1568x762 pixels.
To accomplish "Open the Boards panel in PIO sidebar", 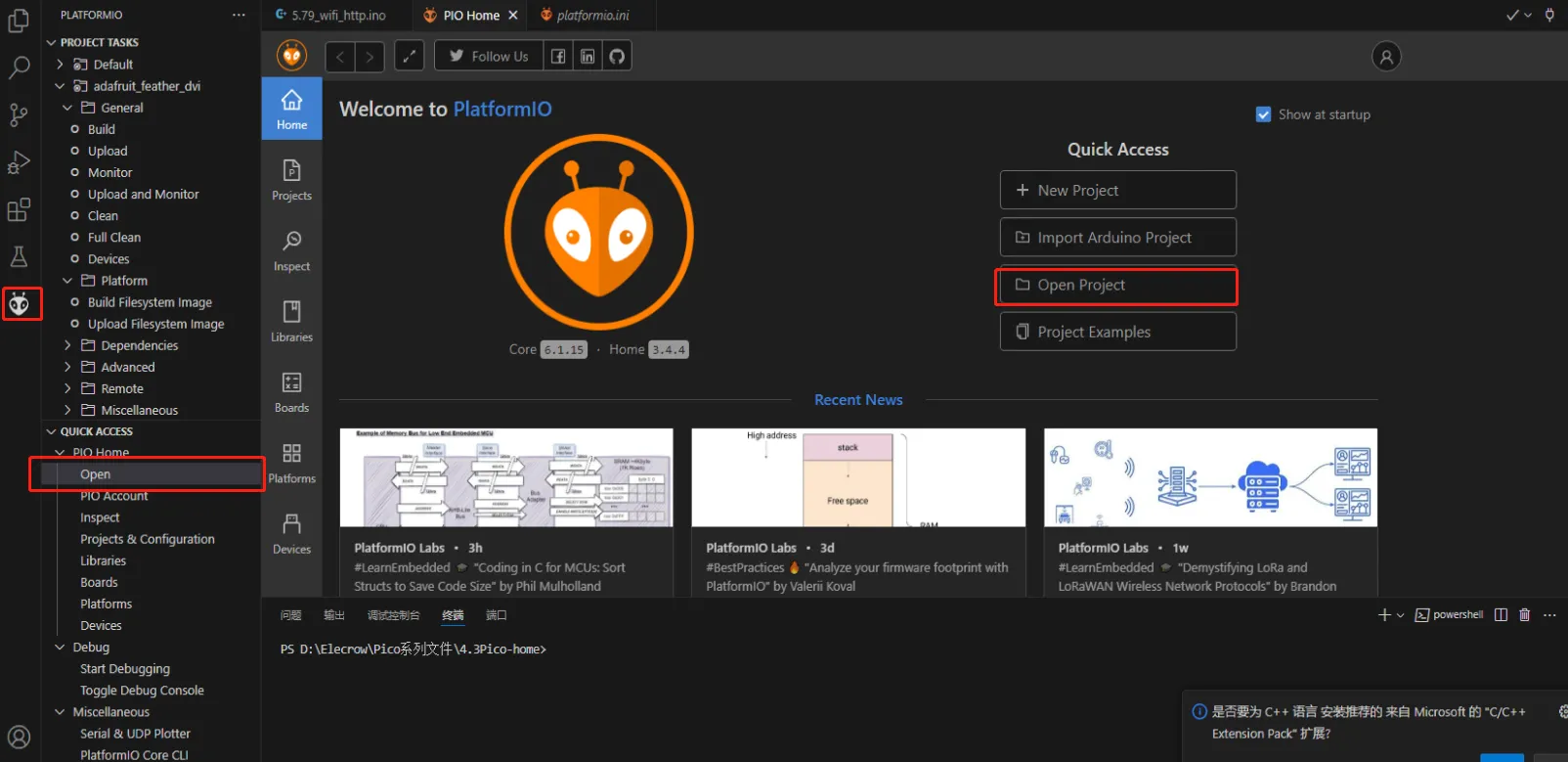I will pos(291,392).
